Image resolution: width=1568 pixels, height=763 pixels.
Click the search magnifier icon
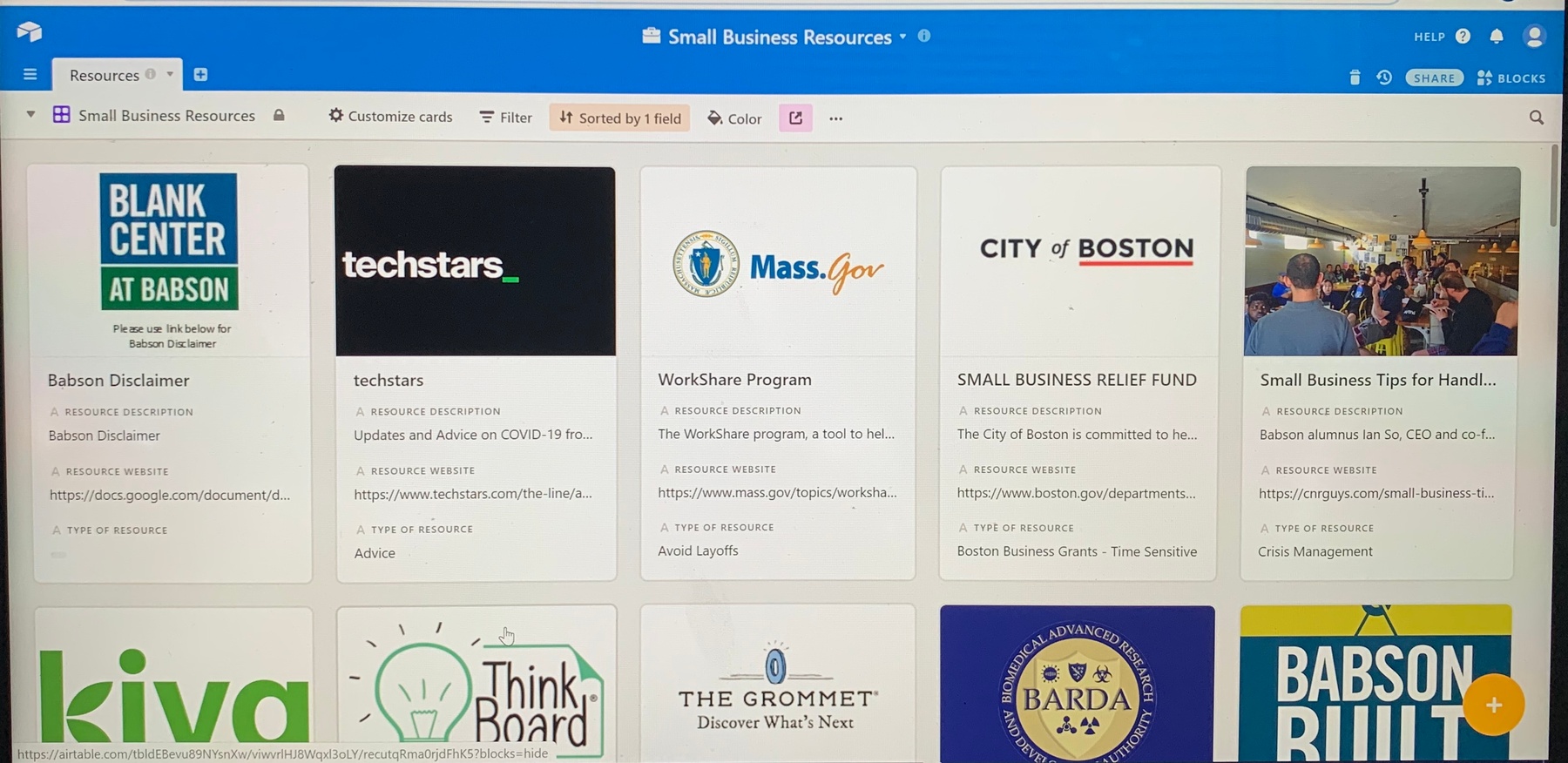(x=1537, y=118)
